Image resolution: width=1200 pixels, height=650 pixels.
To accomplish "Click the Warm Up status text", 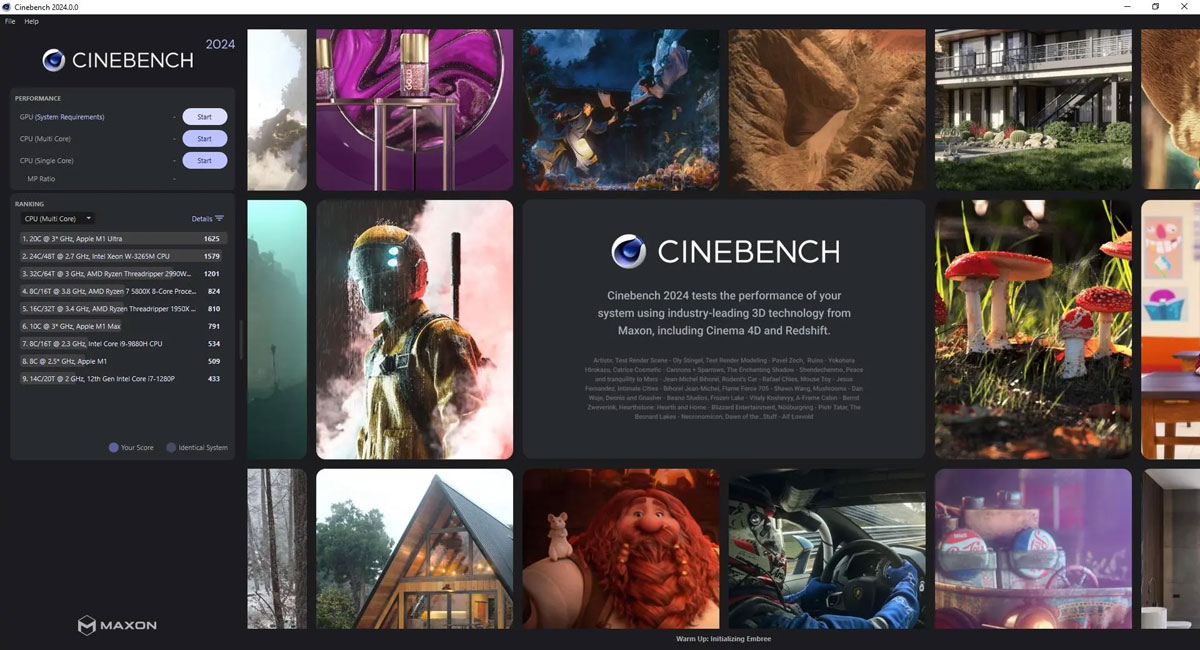I will 723,639.
